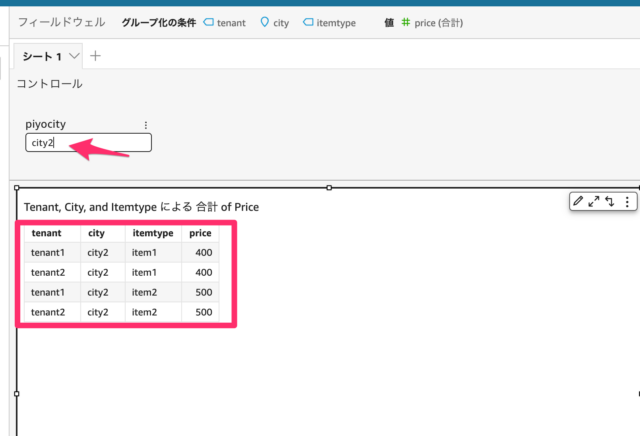Click the green hash icon beside price

tap(405, 22)
